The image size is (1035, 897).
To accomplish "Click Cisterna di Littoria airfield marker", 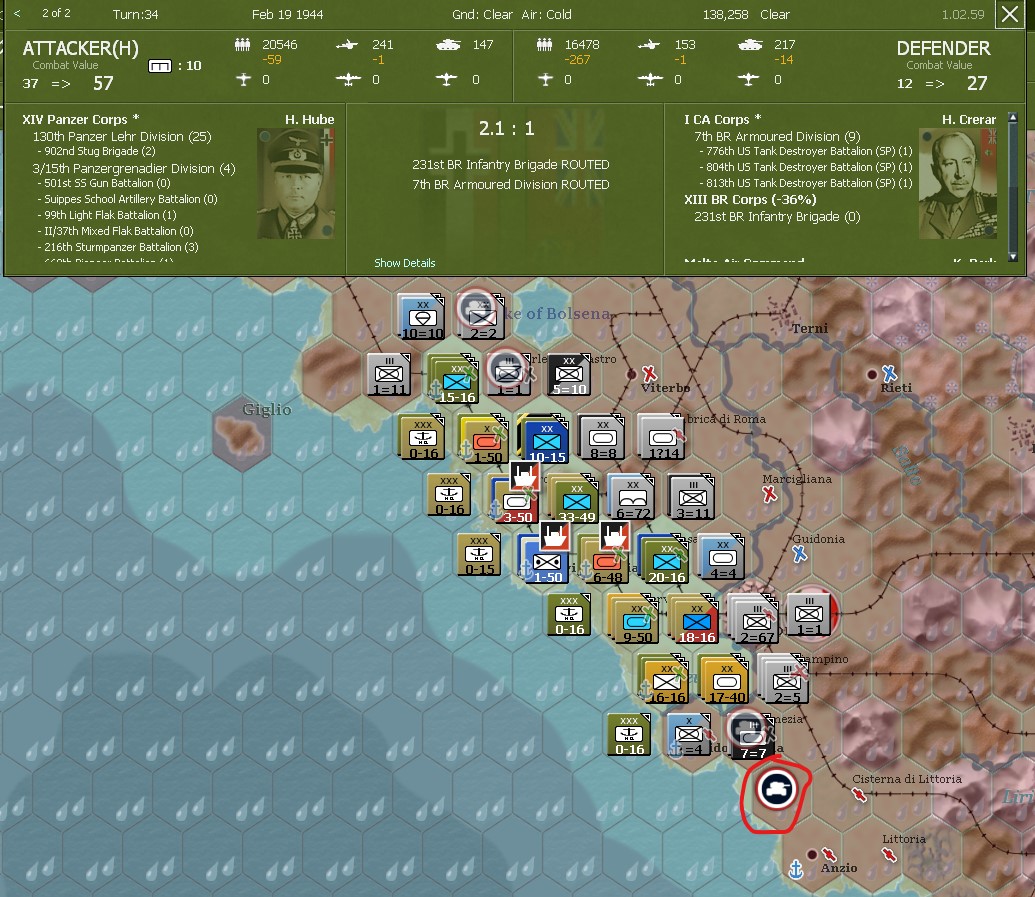I will (x=859, y=795).
